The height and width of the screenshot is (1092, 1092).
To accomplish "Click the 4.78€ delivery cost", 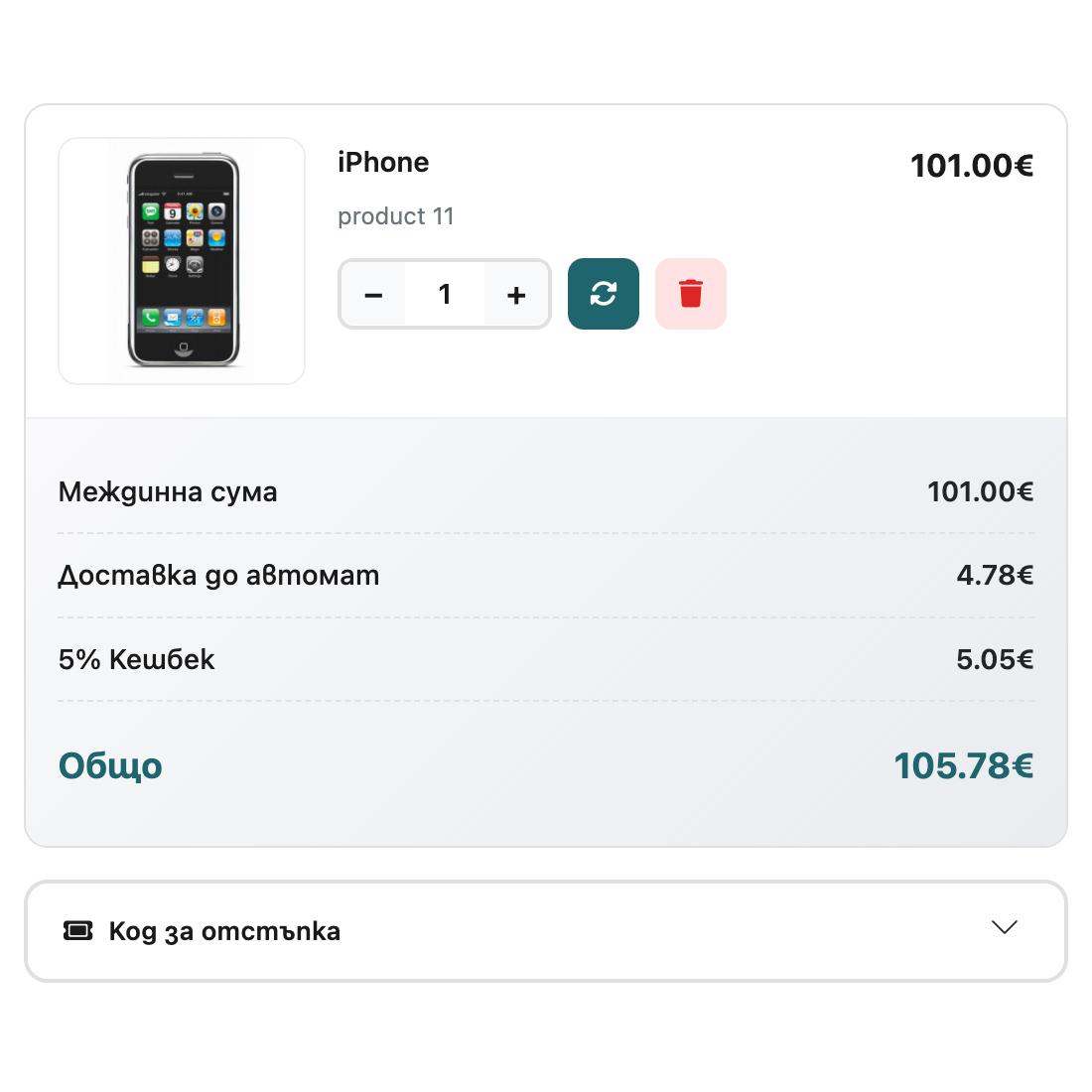I will [x=995, y=576].
